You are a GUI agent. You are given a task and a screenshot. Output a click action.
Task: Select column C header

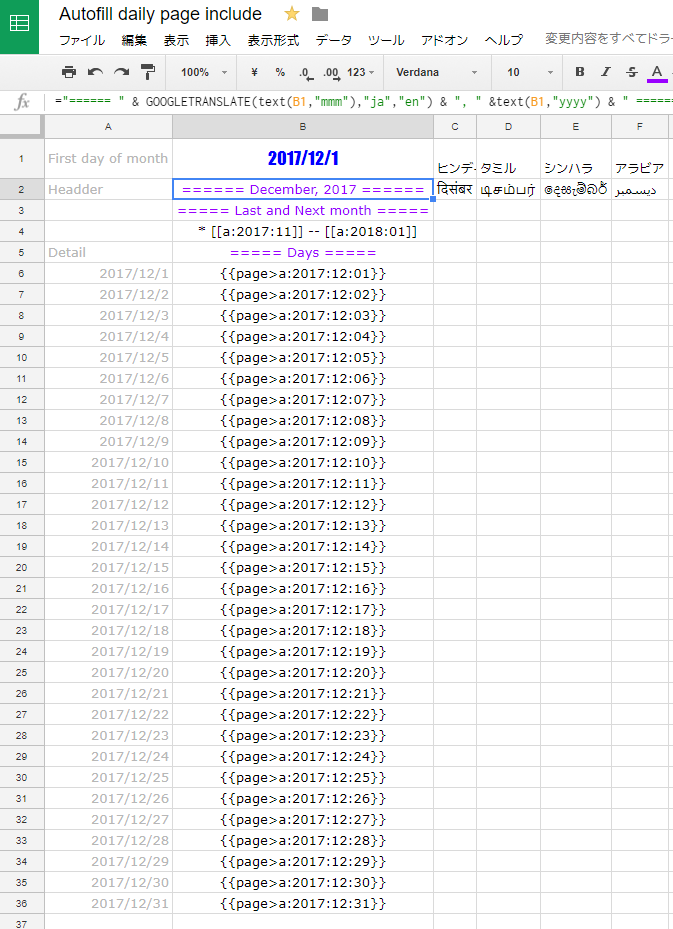pos(454,127)
